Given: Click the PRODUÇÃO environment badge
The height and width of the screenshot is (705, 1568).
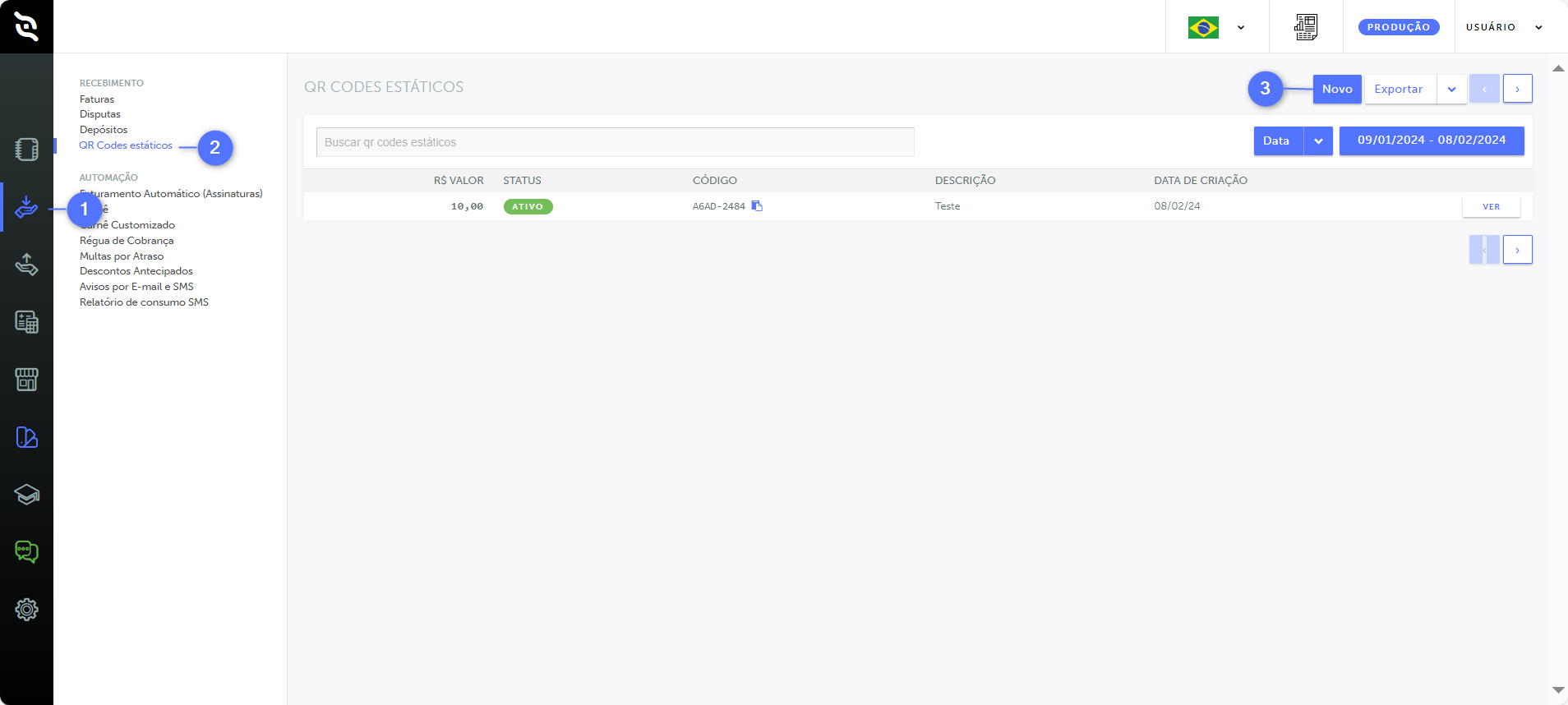Looking at the screenshot, I should click(x=1399, y=27).
